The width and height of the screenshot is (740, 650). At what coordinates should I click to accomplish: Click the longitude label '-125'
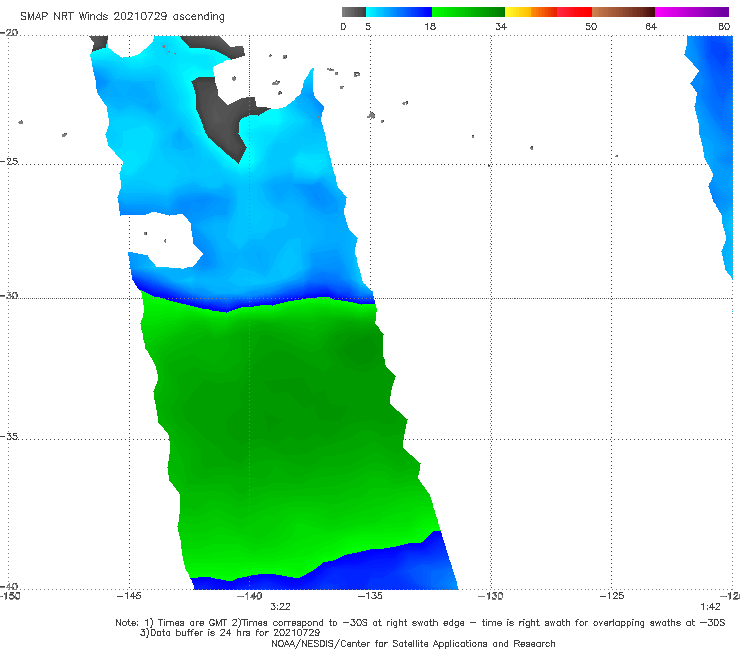[x=612, y=596]
